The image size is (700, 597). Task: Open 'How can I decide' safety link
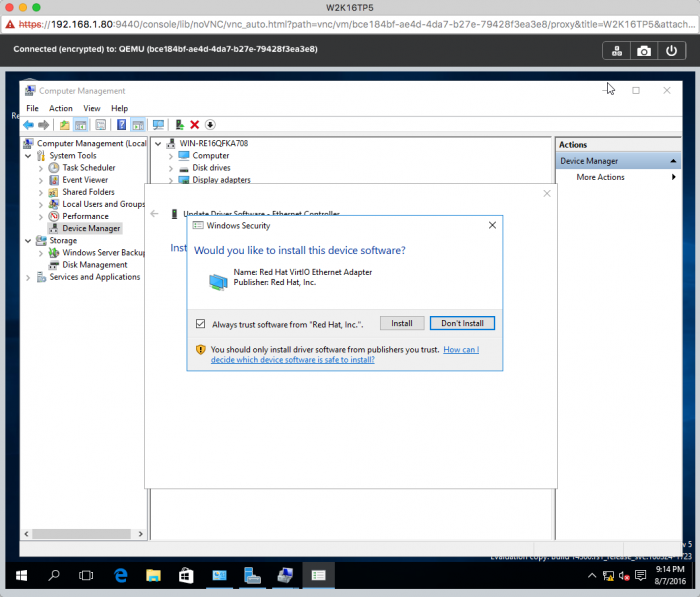tap(345, 355)
